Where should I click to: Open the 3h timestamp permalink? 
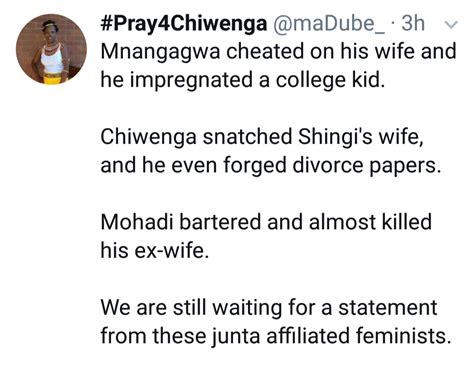pos(413,23)
